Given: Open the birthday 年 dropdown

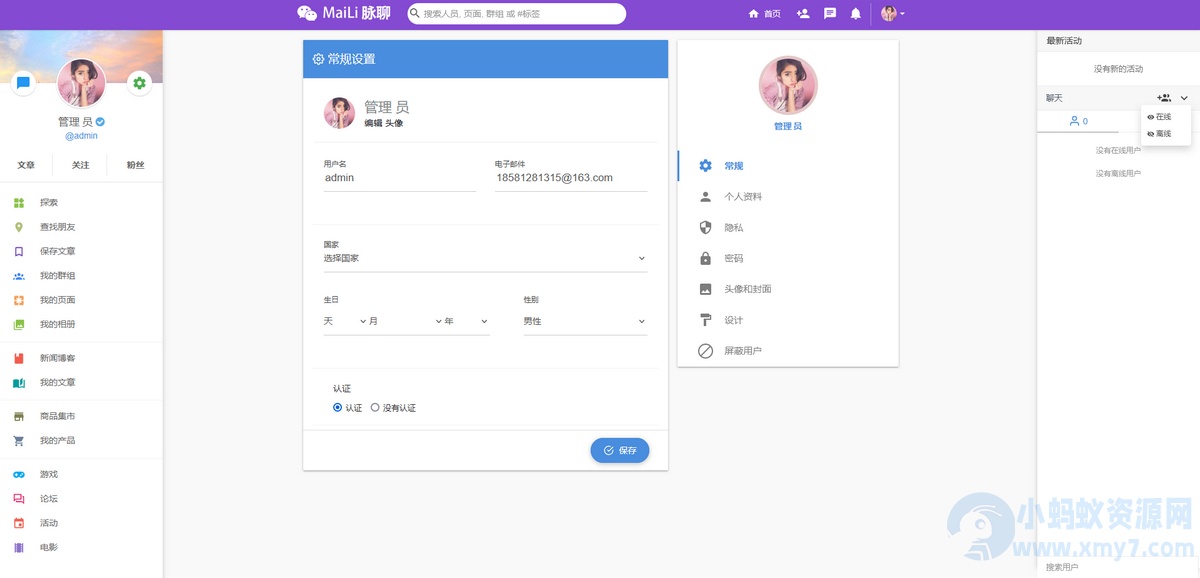Looking at the screenshot, I should 466,321.
